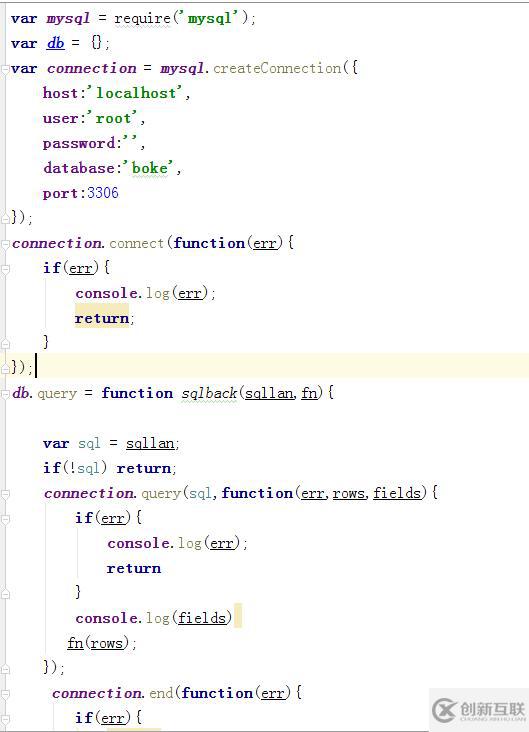The width and height of the screenshot is (529, 732).
Task: Click the 'localhost' host string
Action: [x=136, y=93]
